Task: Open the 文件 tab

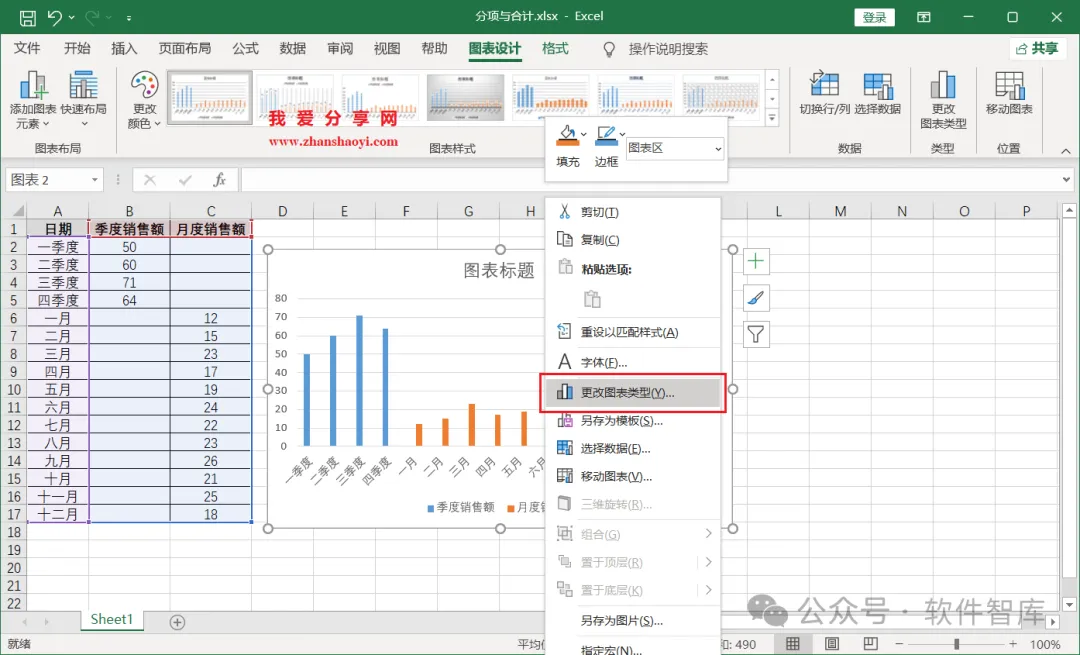Action: coord(28,48)
